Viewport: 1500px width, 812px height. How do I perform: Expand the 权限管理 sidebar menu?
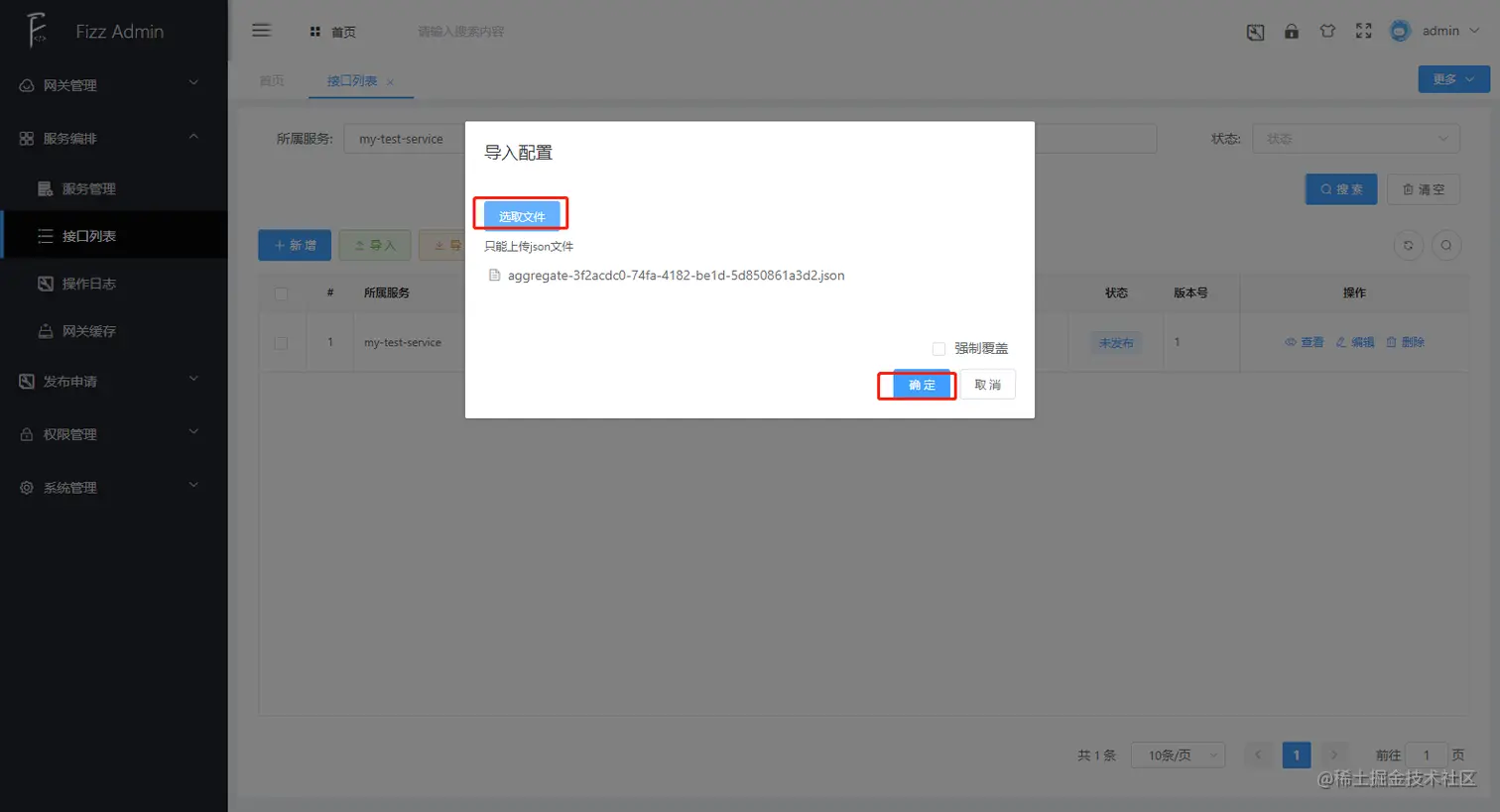tap(114, 434)
